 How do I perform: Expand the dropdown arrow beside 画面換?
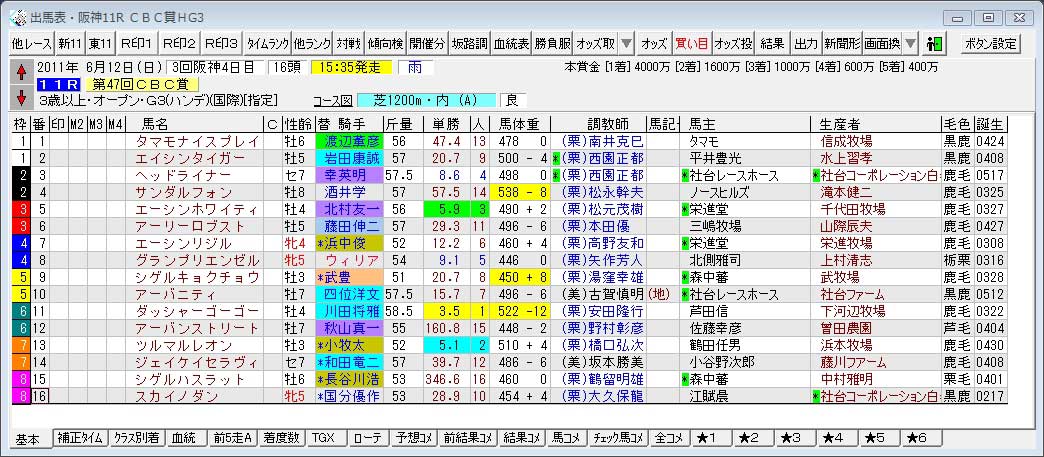(910, 44)
